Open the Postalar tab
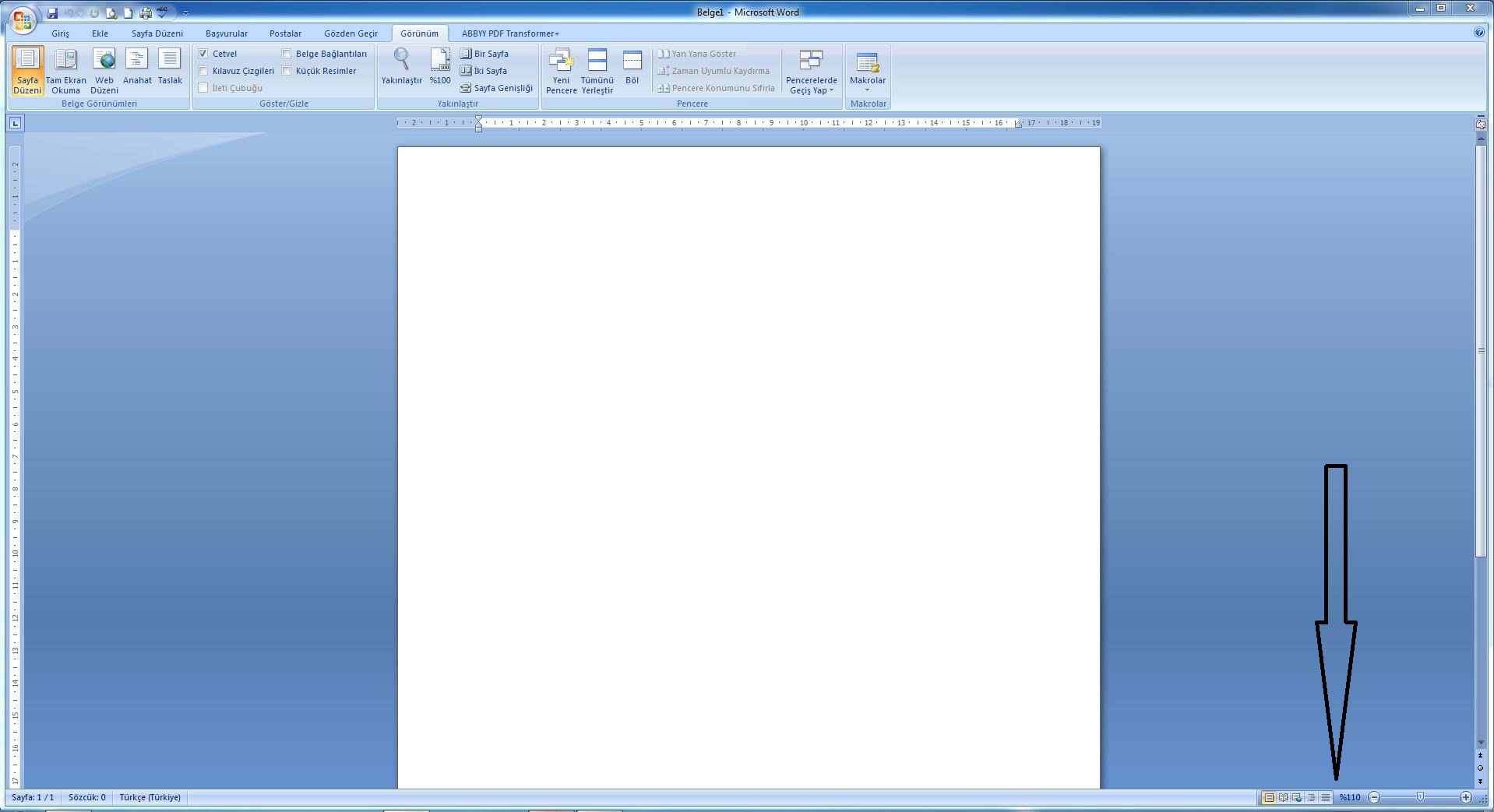 tap(286, 33)
